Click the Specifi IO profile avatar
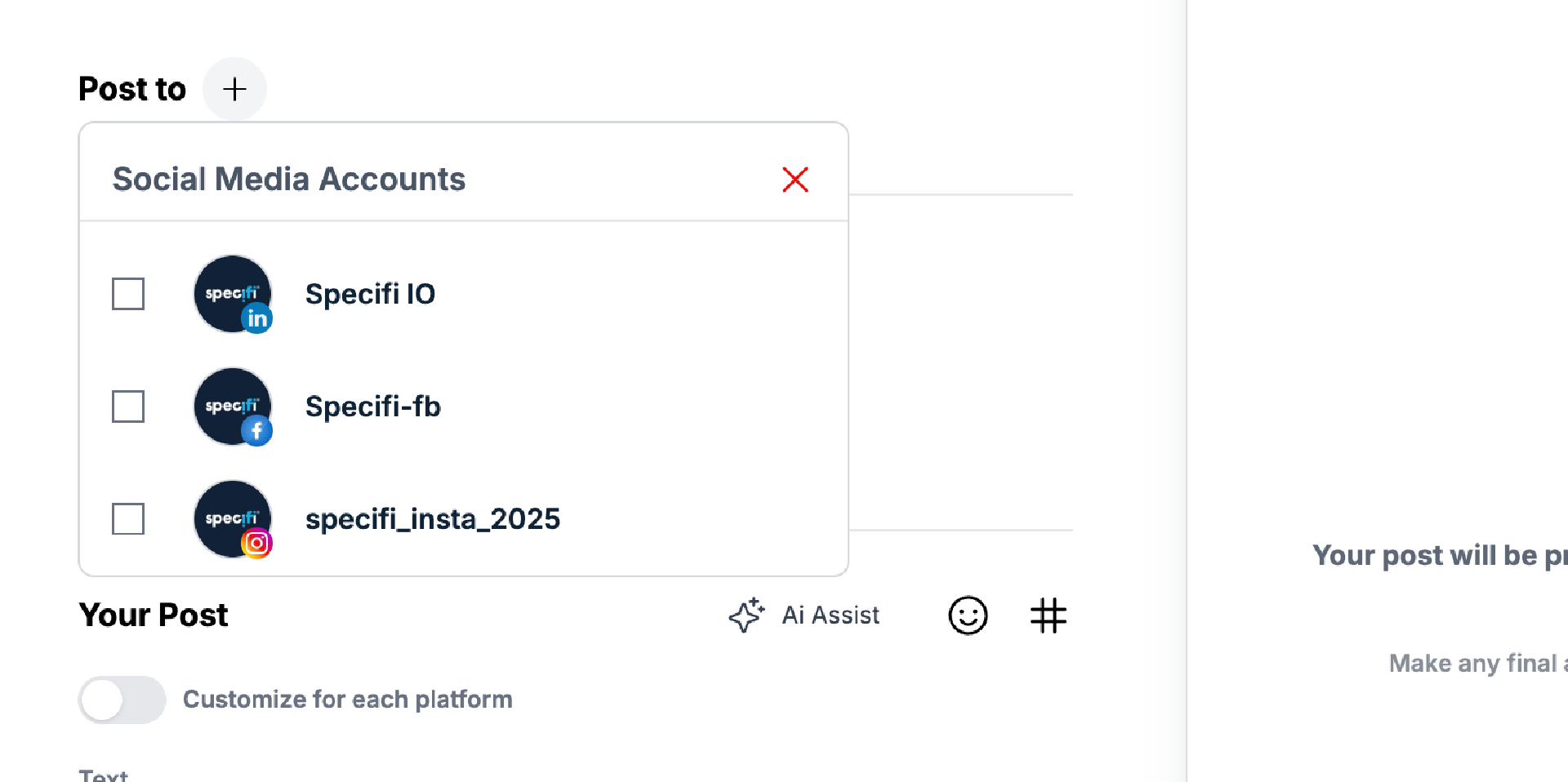Image resolution: width=1568 pixels, height=782 pixels. pos(232,294)
